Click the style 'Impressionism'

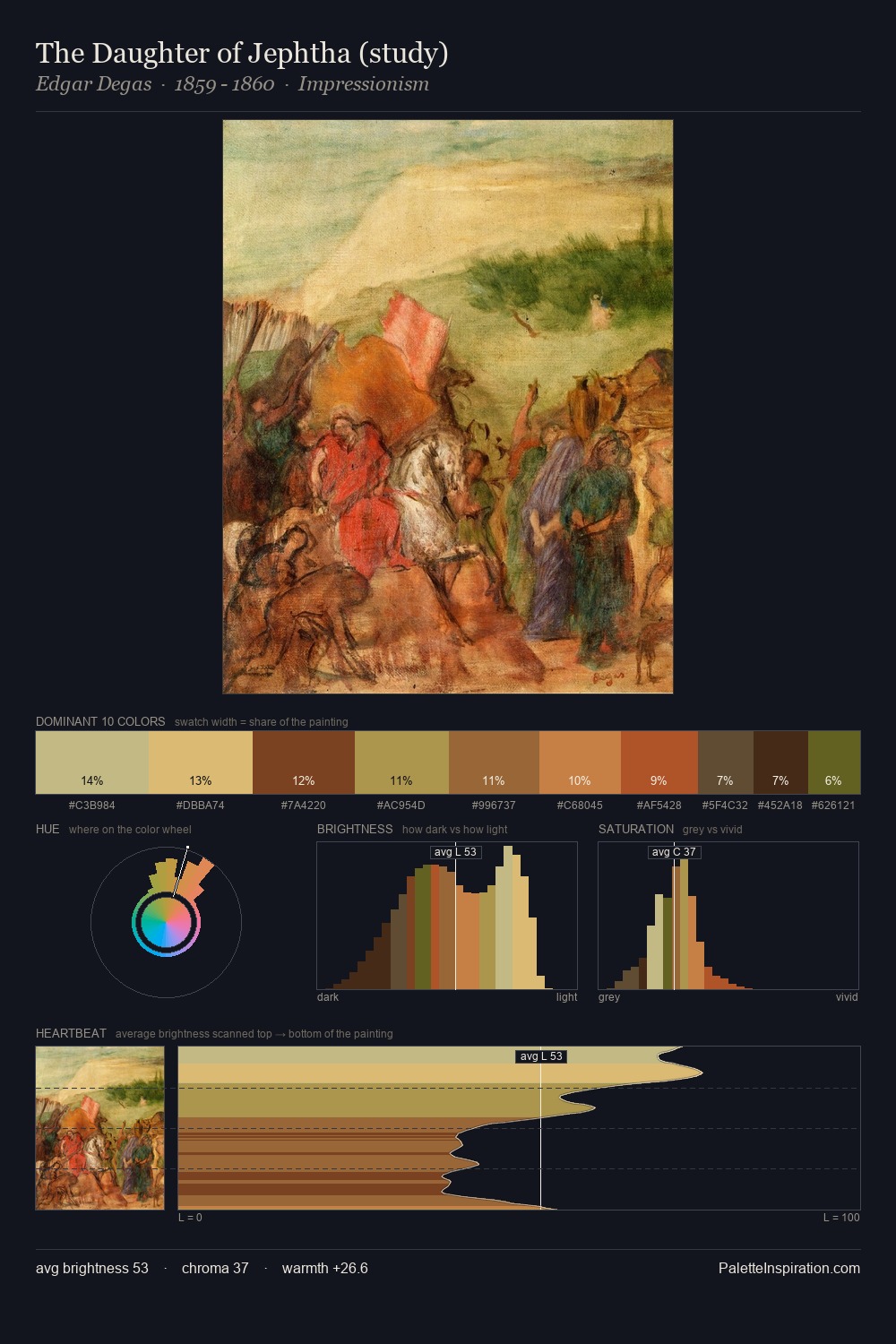[364, 84]
